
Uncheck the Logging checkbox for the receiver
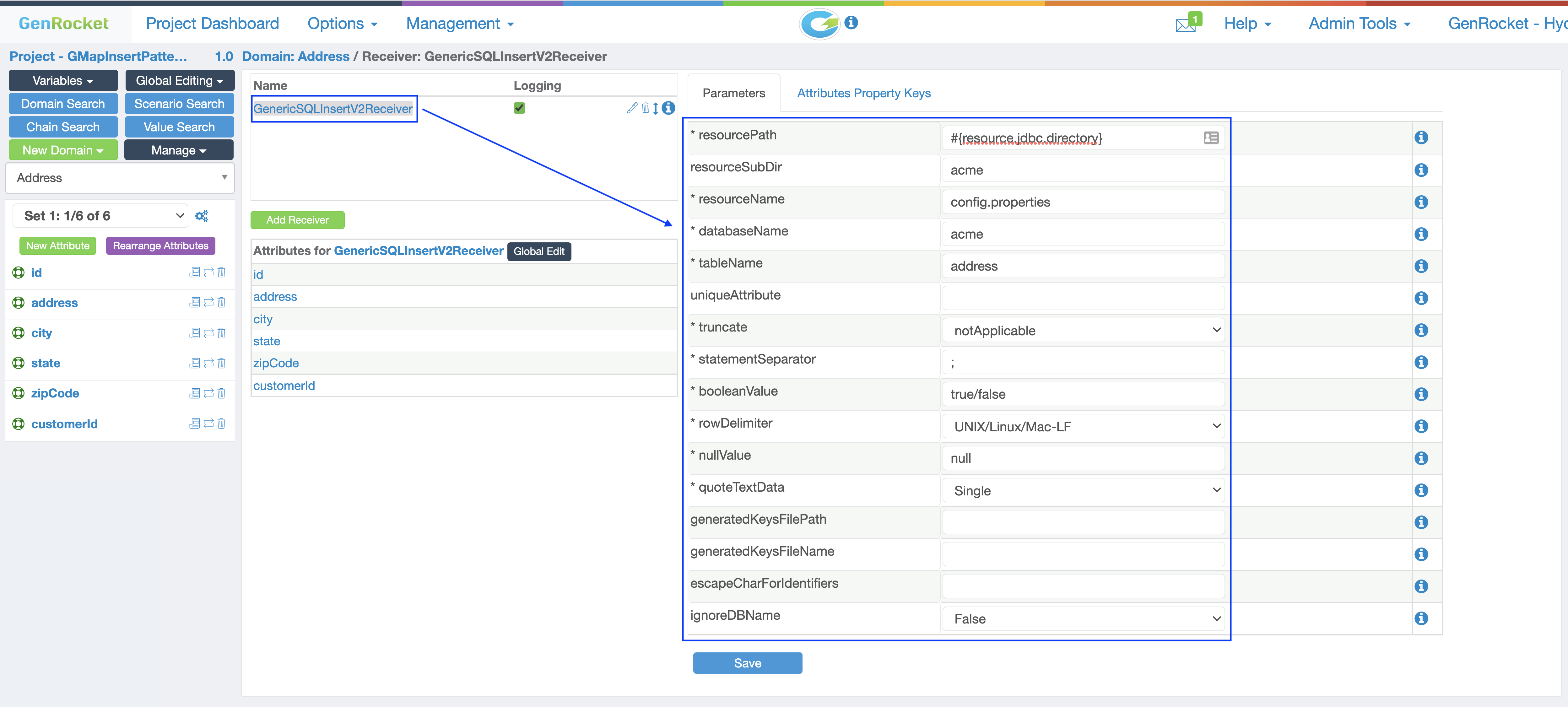(x=519, y=108)
